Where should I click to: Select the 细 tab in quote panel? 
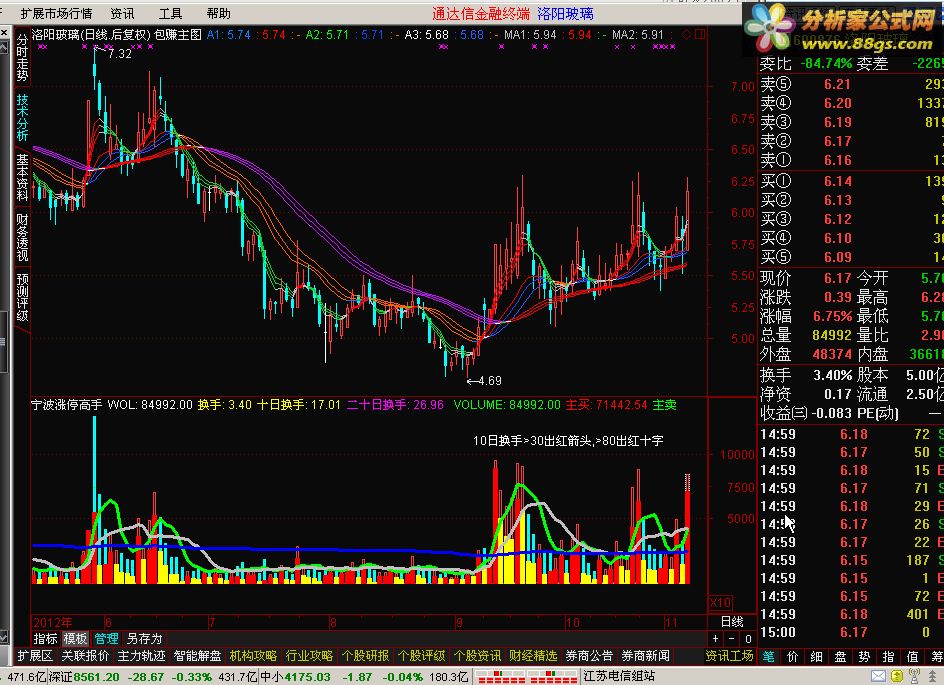[816, 657]
